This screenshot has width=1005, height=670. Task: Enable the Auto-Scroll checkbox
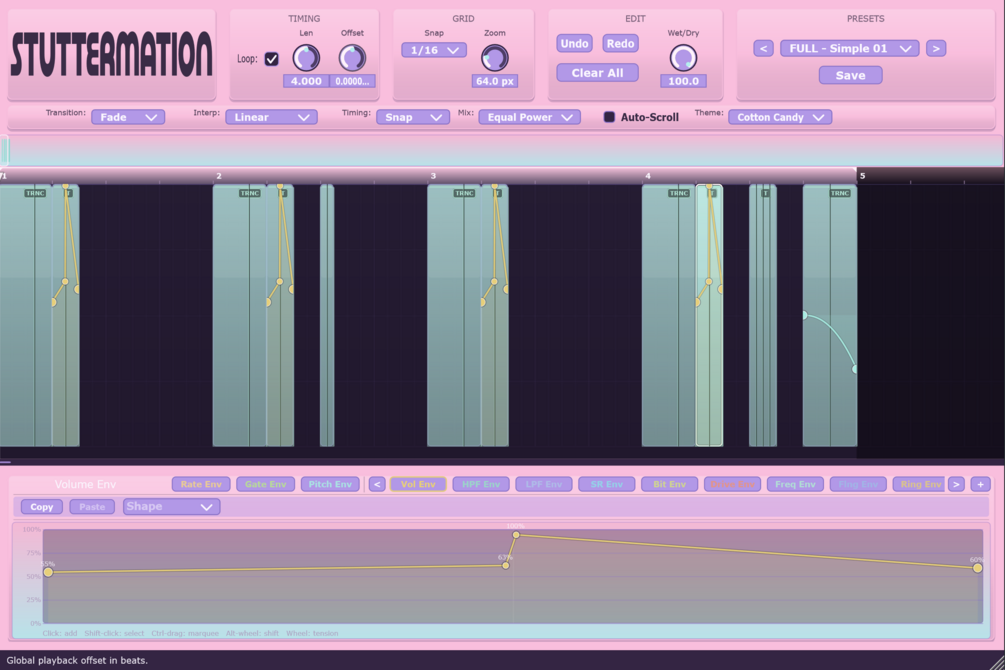pos(609,117)
